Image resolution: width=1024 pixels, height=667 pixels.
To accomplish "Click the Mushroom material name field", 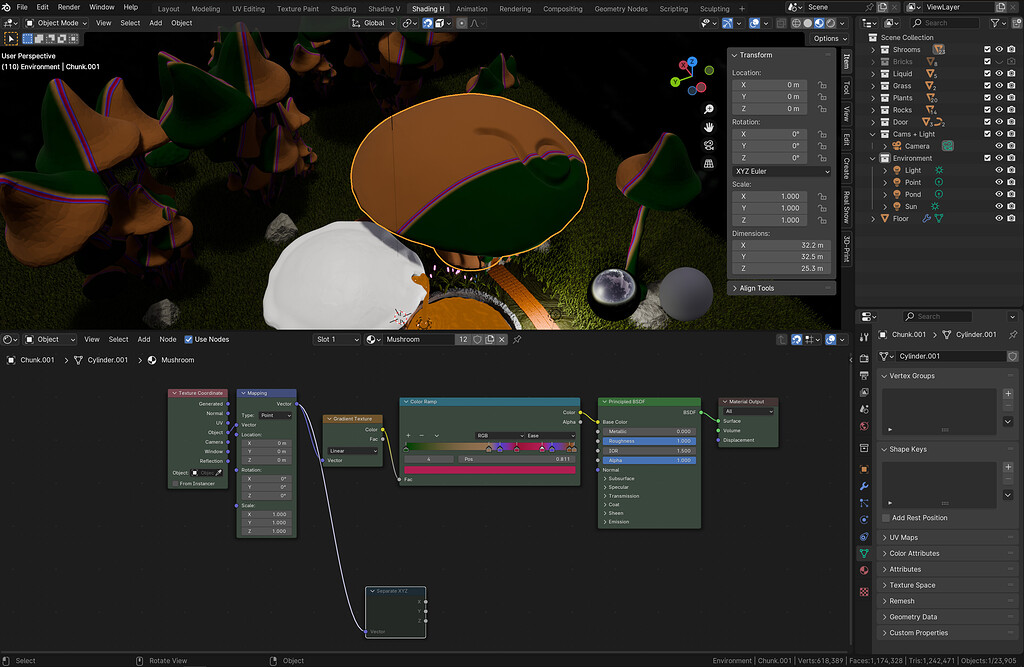I will click(418, 339).
